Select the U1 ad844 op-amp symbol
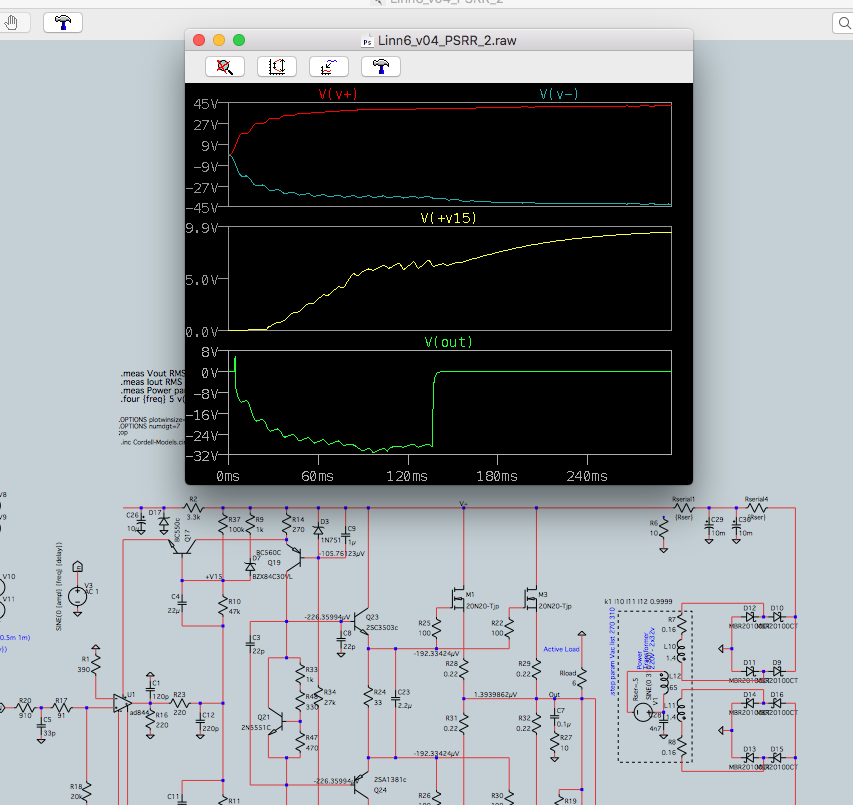This screenshot has height=805, width=853. point(122,703)
